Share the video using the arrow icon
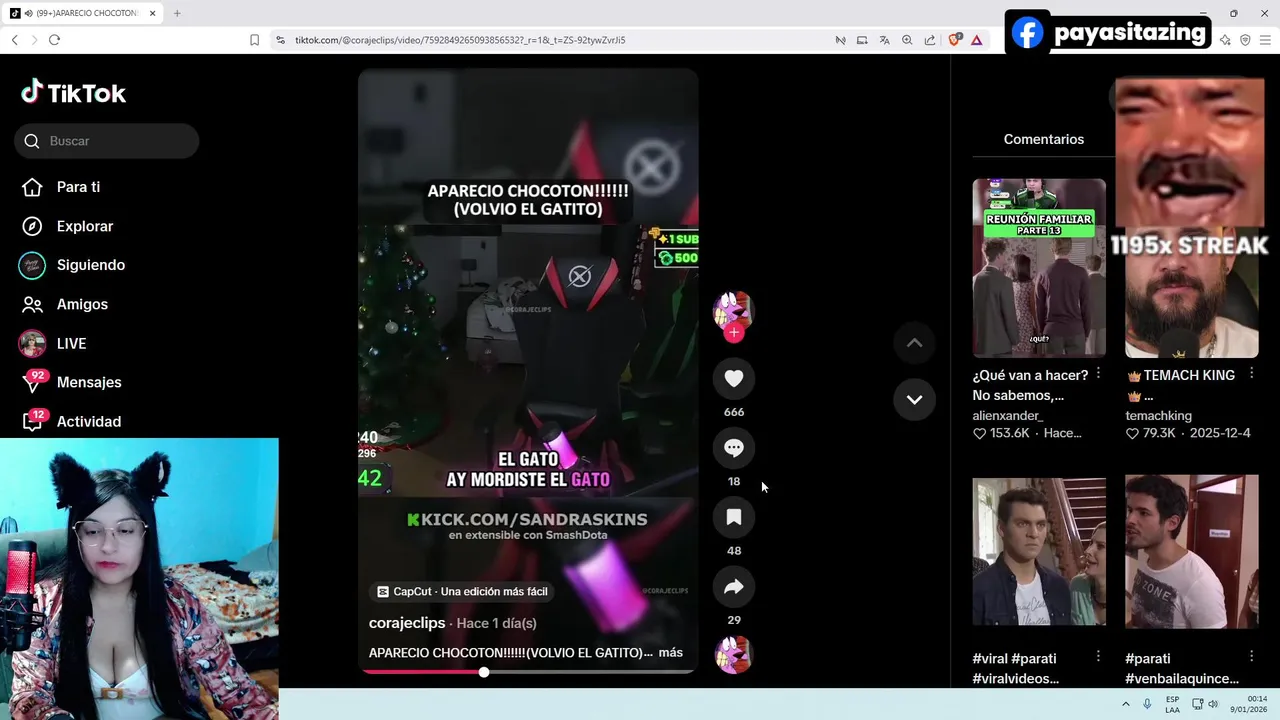This screenshot has height=720, width=1280. coord(734,587)
